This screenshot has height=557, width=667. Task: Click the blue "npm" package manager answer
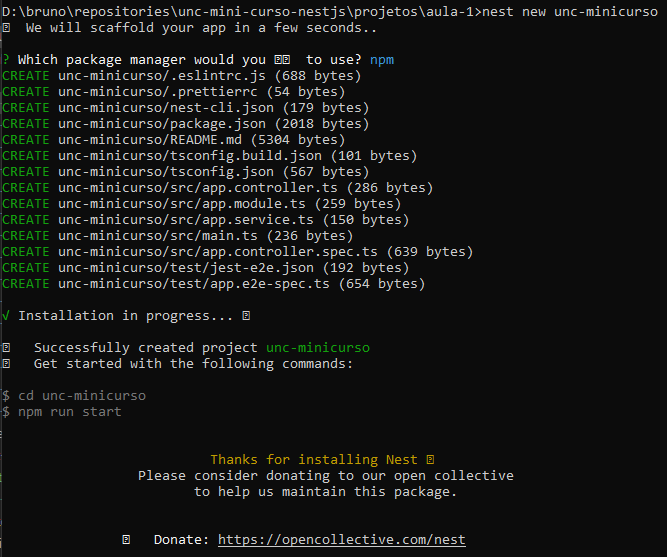pos(382,60)
